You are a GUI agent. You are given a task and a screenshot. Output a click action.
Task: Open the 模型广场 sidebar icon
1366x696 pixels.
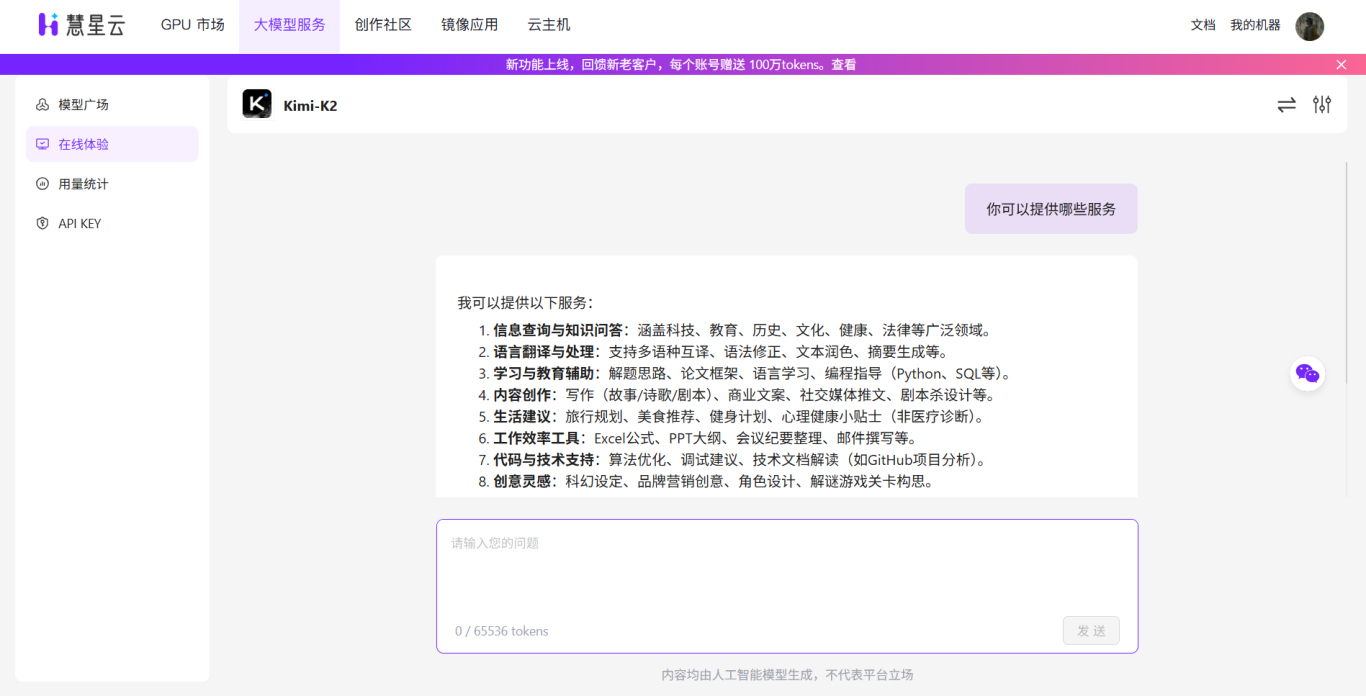coord(42,104)
